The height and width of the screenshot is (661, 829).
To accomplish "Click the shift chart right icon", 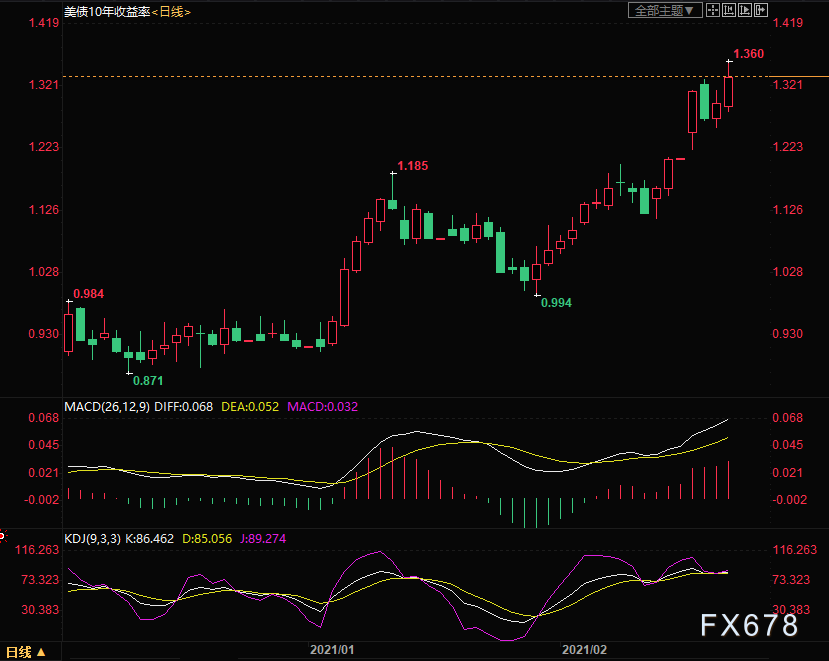I will [745, 10].
